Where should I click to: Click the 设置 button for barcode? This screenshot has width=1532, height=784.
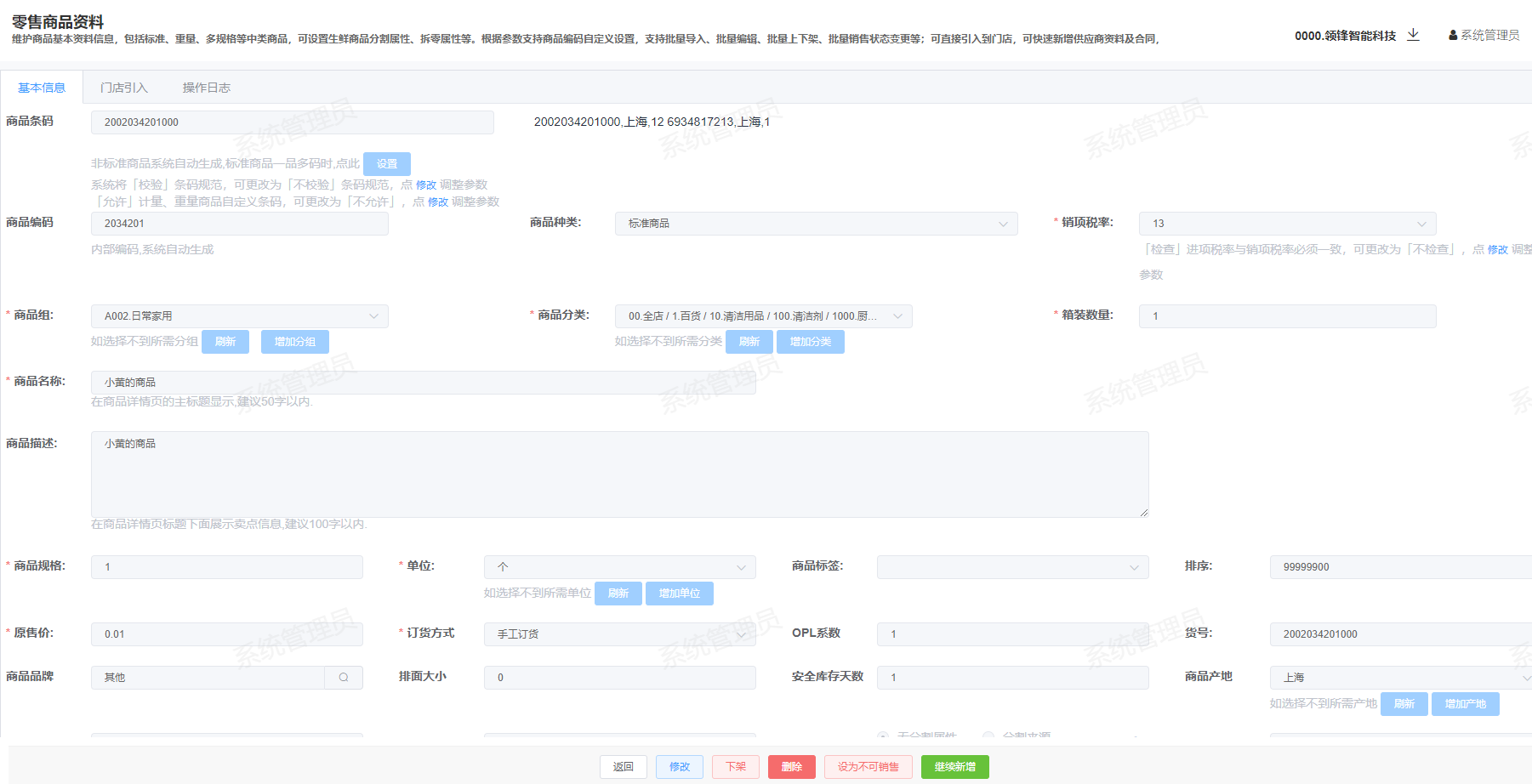[x=387, y=164]
